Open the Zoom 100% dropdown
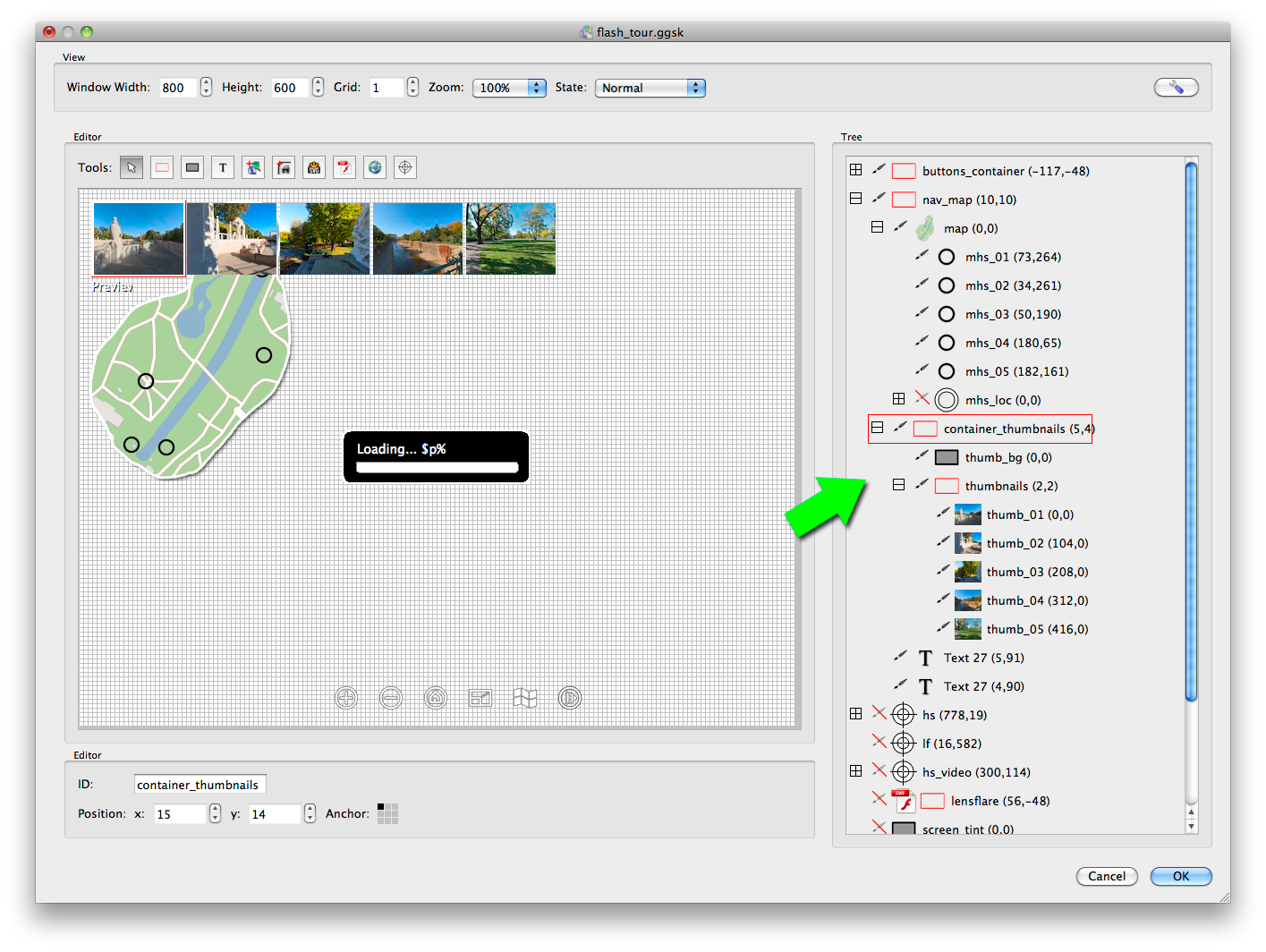The width and height of the screenshot is (1266, 952). (x=509, y=88)
